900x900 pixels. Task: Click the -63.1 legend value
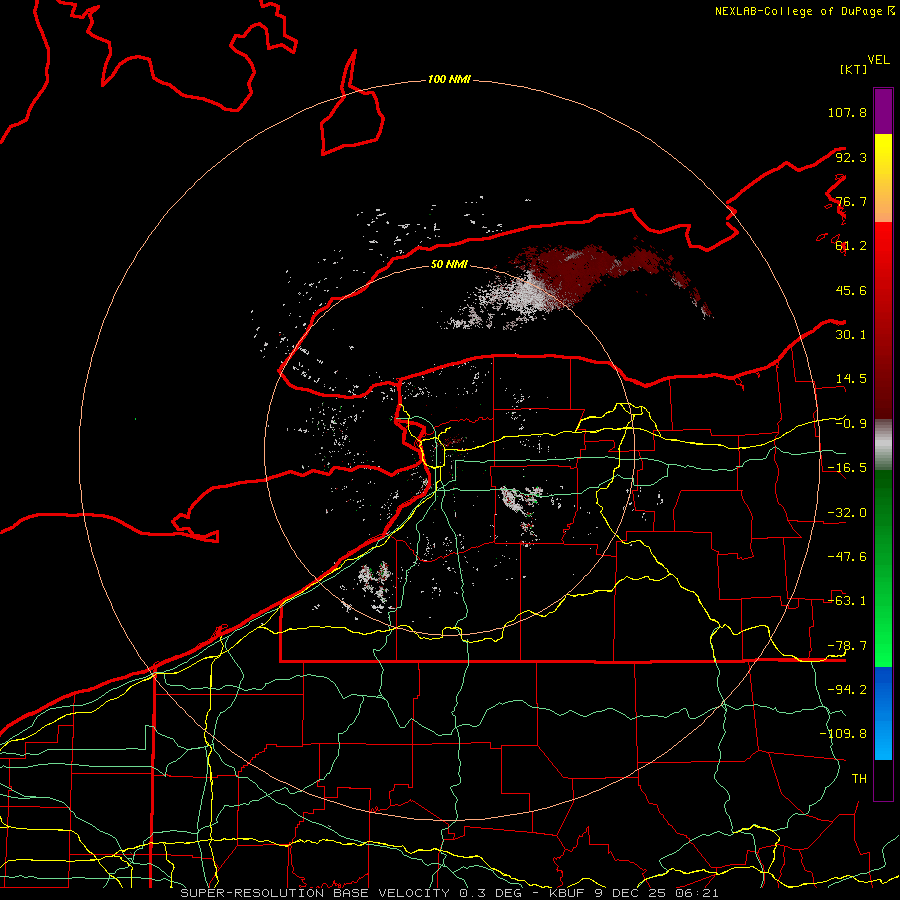[847, 601]
